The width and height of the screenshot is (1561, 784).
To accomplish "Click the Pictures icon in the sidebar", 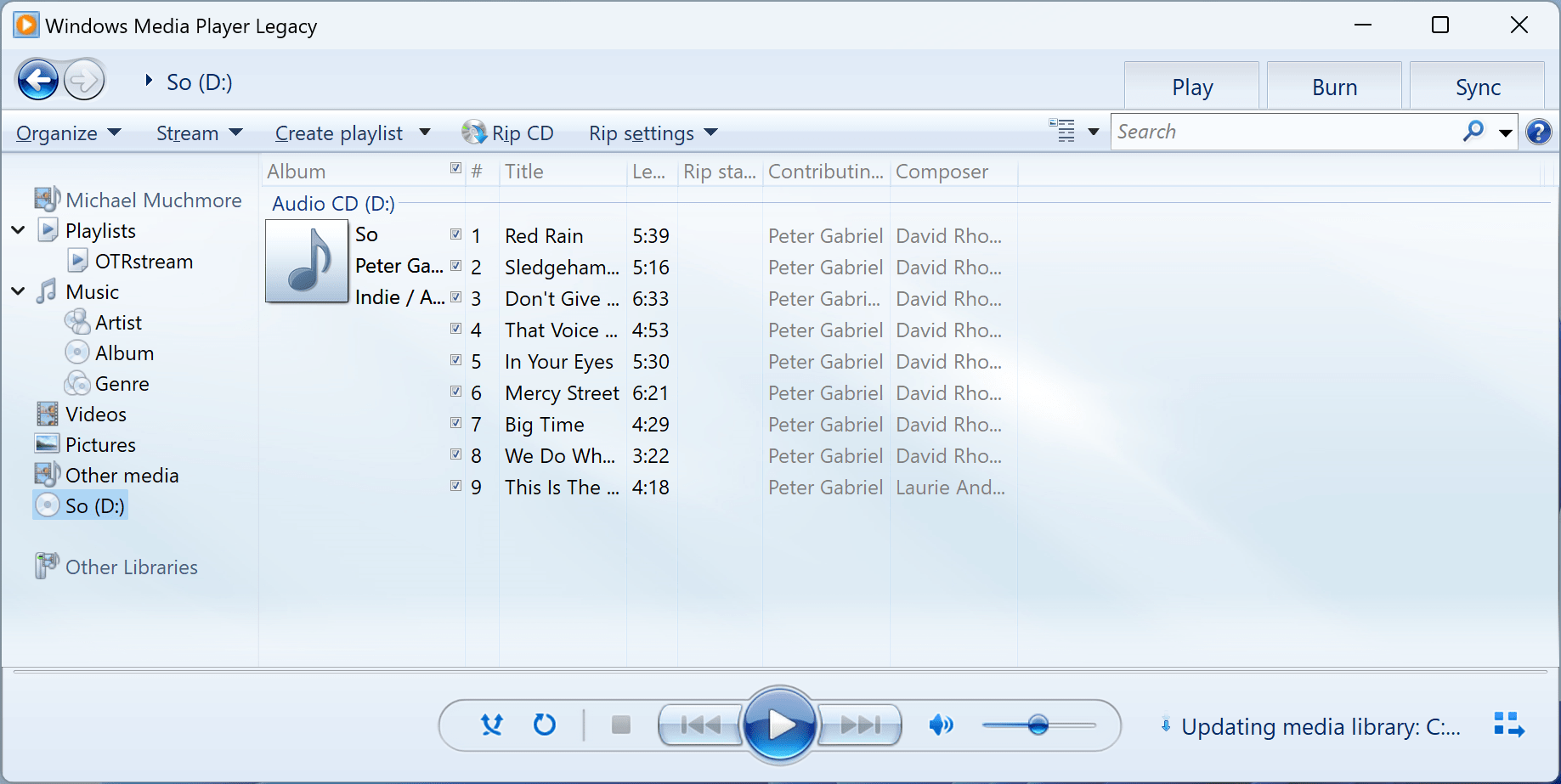I will (x=48, y=444).
